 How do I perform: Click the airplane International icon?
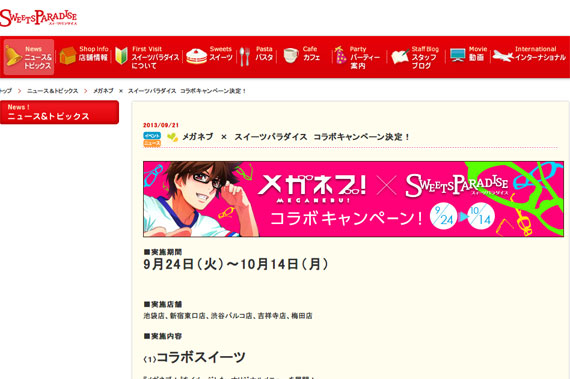point(503,56)
